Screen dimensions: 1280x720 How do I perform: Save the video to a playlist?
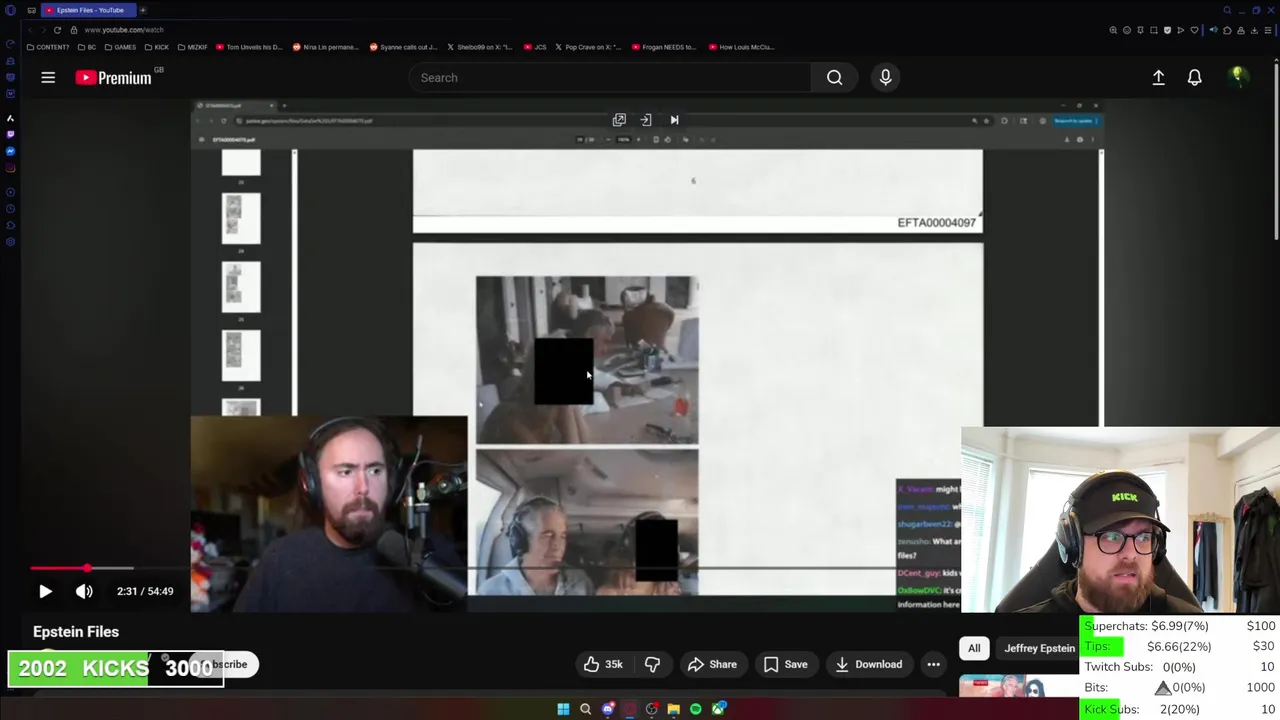[785, 664]
